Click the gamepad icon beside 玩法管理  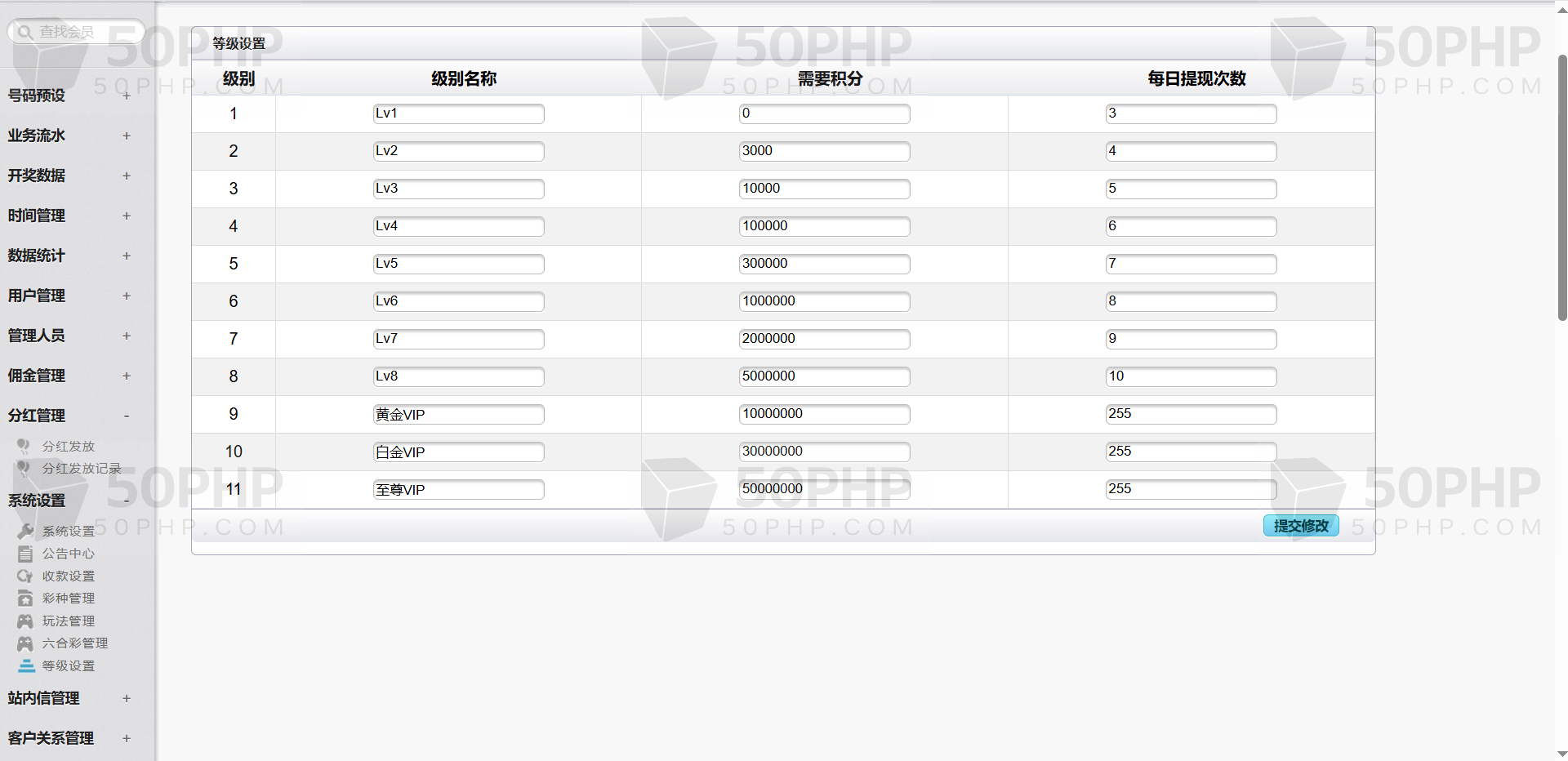25,621
